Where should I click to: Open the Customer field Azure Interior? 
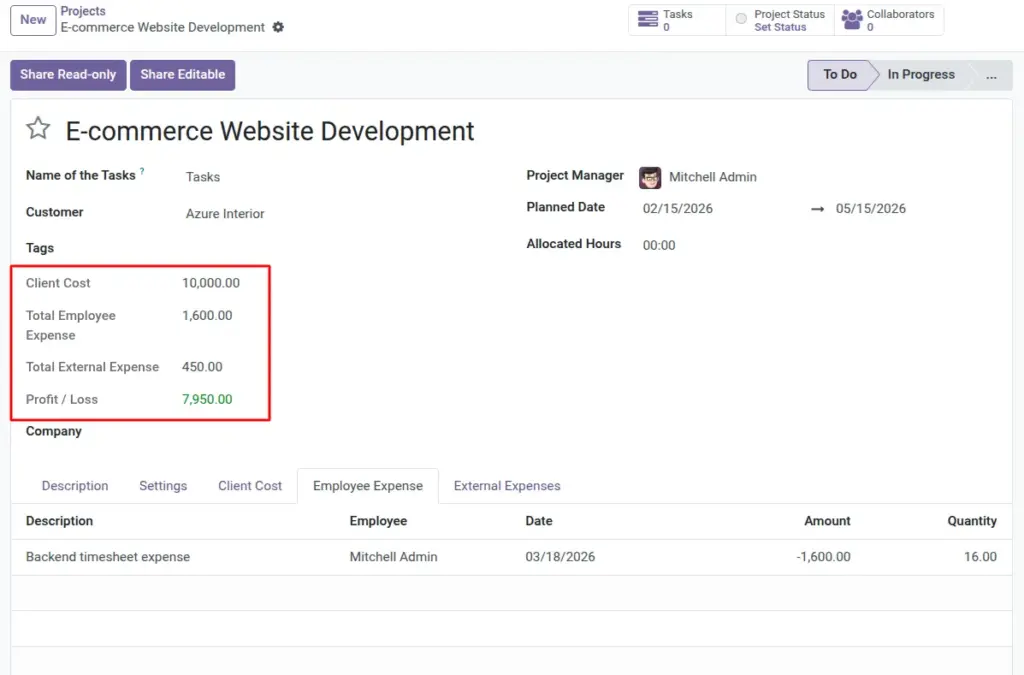coord(225,214)
